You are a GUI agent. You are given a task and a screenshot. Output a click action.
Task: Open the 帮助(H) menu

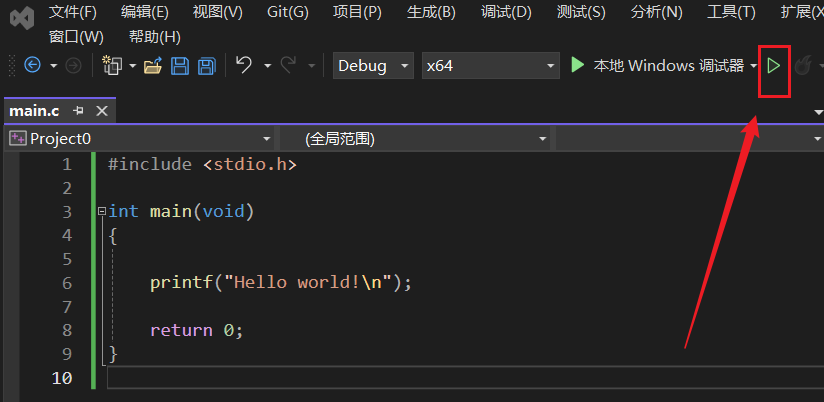[154, 37]
